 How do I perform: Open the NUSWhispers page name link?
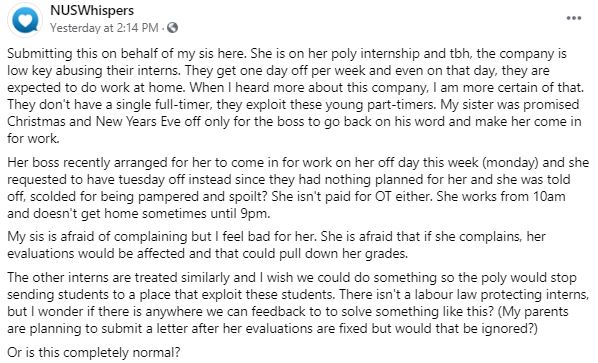click(x=92, y=10)
